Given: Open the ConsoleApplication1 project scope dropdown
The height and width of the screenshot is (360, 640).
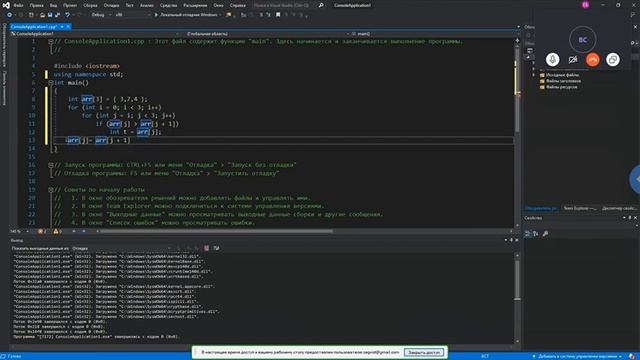Looking at the screenshot, I should tap(96, 34).
